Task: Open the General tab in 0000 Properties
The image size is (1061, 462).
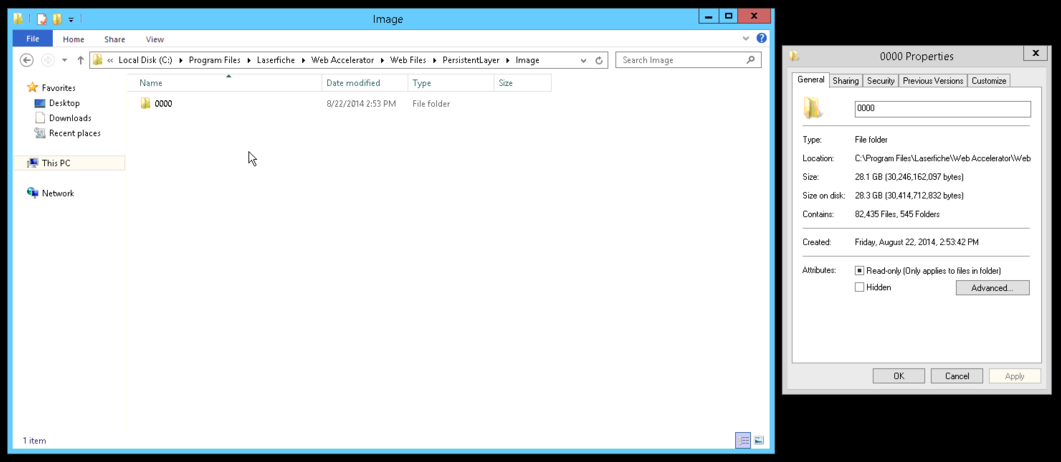Action: 811,80
